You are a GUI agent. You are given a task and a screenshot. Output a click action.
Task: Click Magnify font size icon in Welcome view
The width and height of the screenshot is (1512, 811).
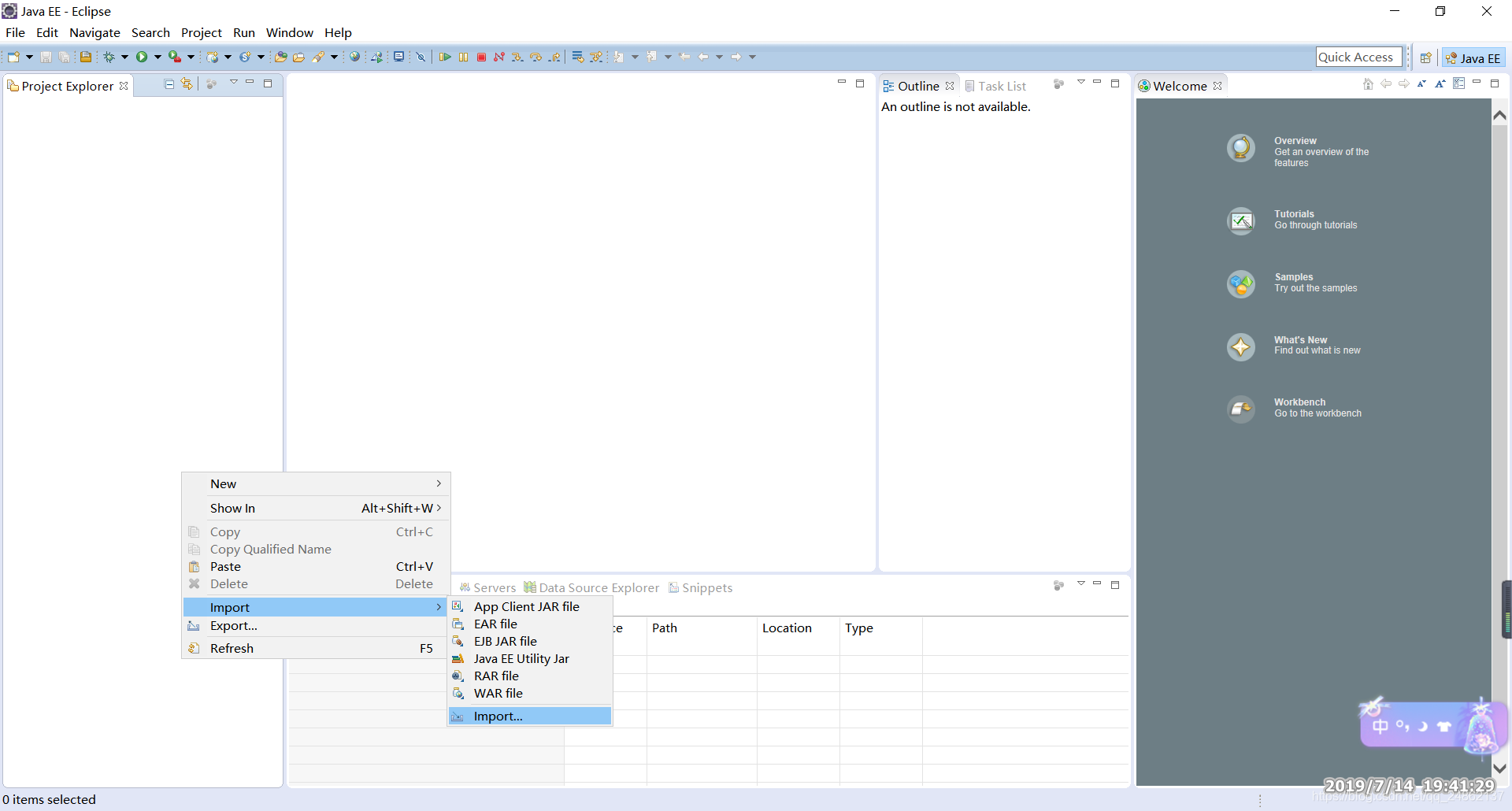(x=1440, y=83)
